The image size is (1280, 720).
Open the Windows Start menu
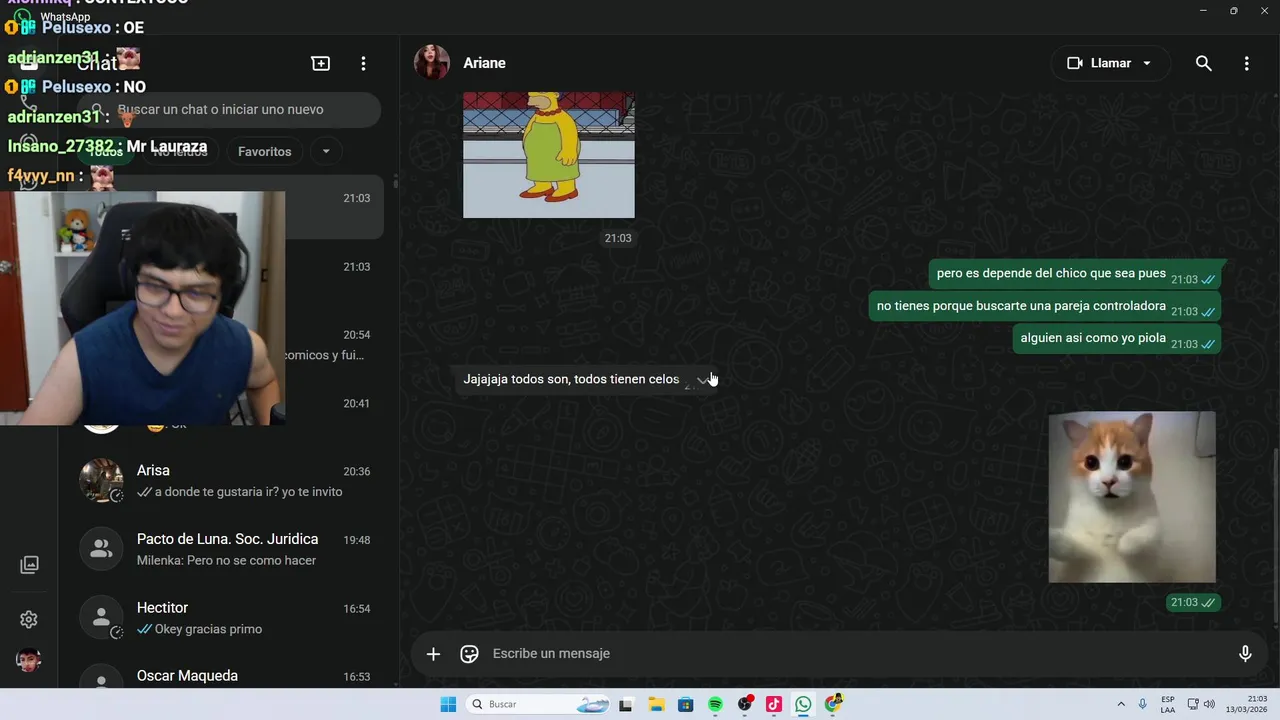(448, 704)
